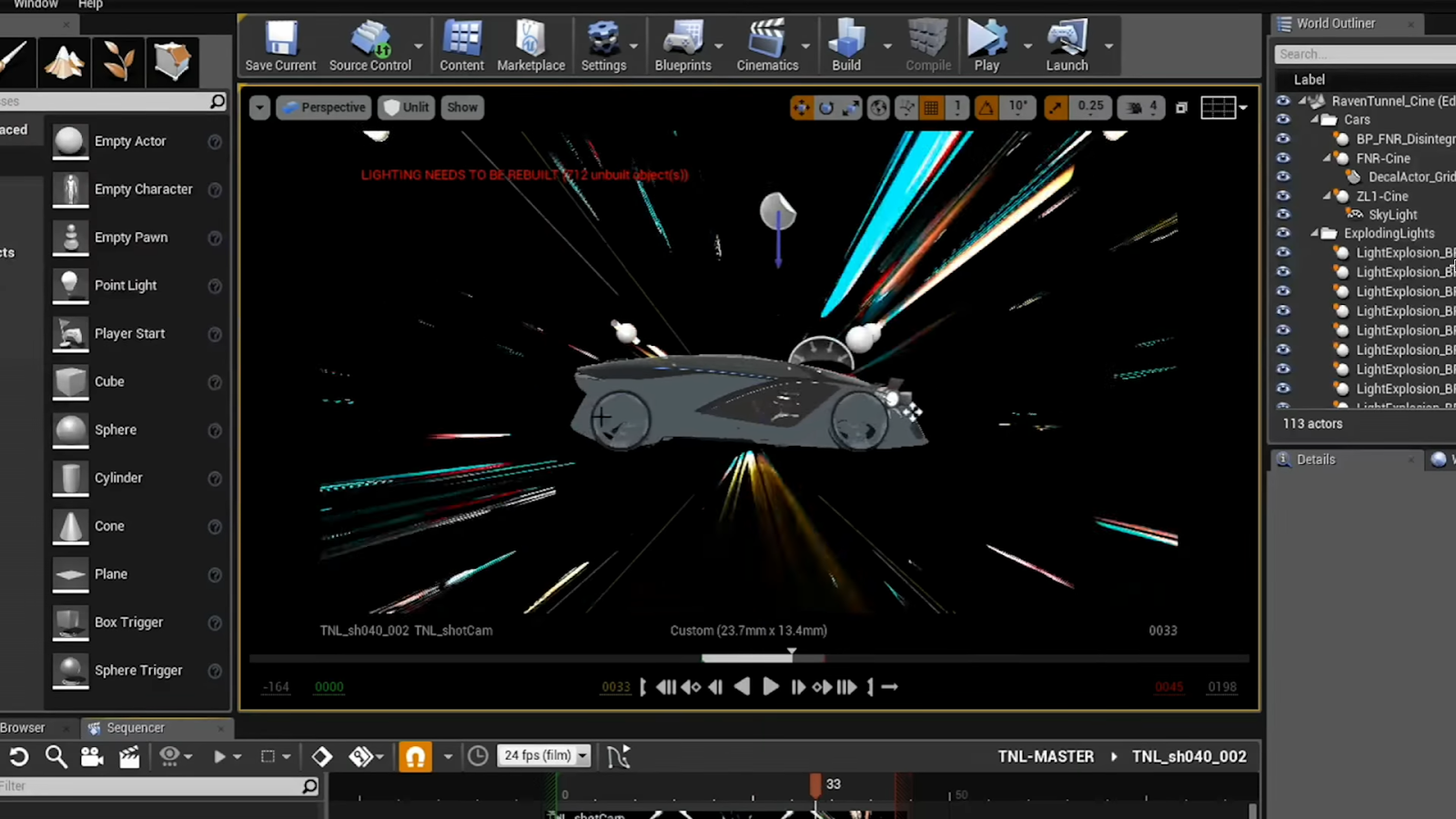
Task: Open the Content browser toolbar icon
Action: [461, 45]
